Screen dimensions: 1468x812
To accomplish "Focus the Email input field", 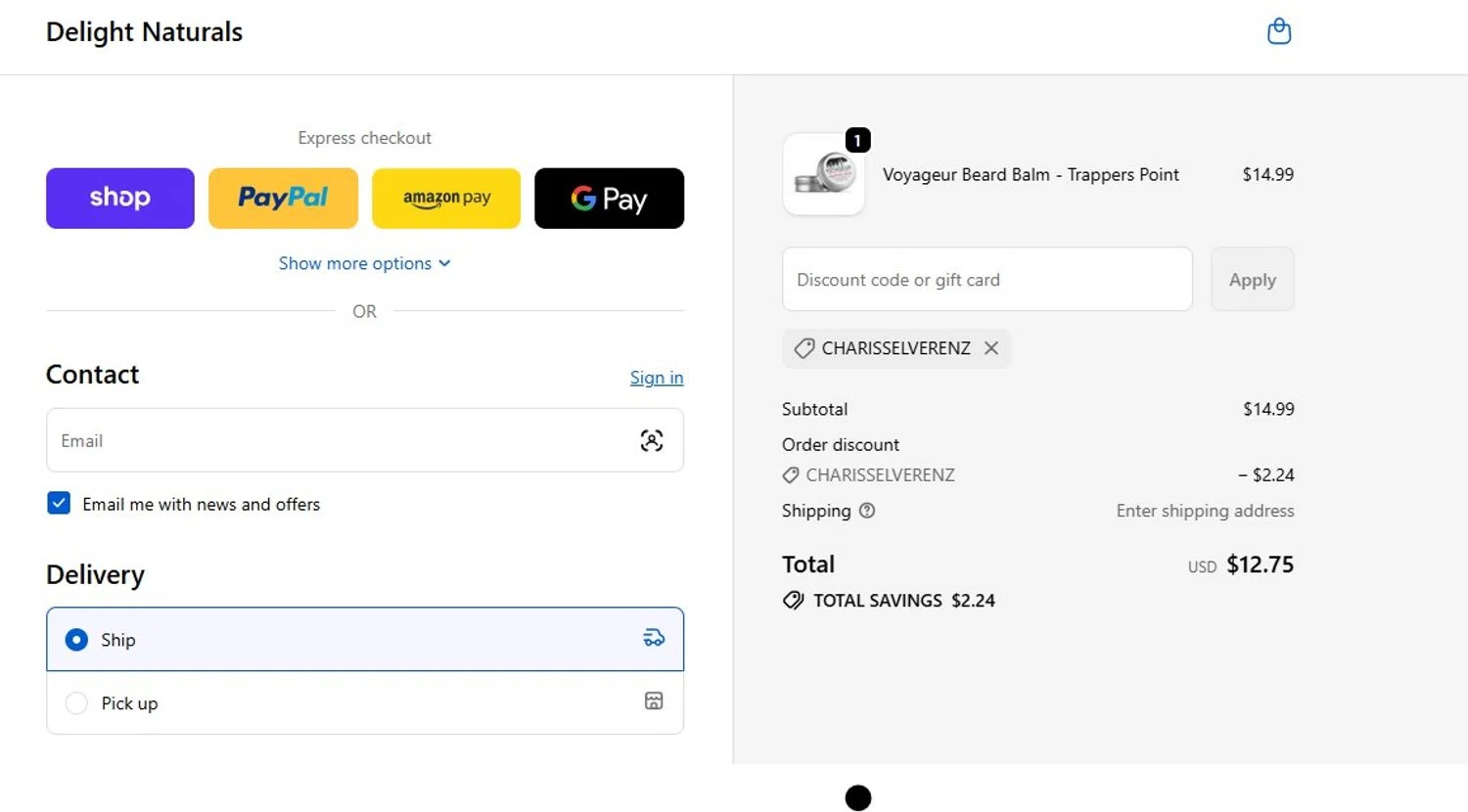I will [365, 440].
